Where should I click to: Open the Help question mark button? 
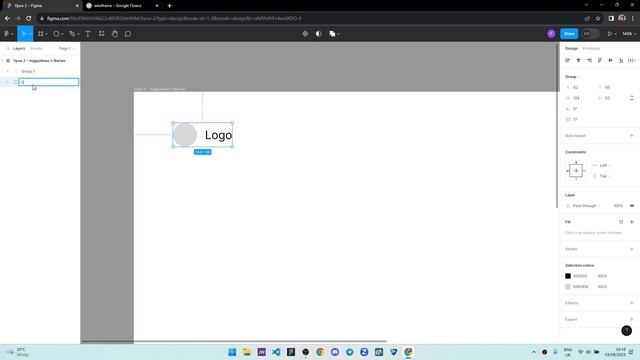pos(627,331)
